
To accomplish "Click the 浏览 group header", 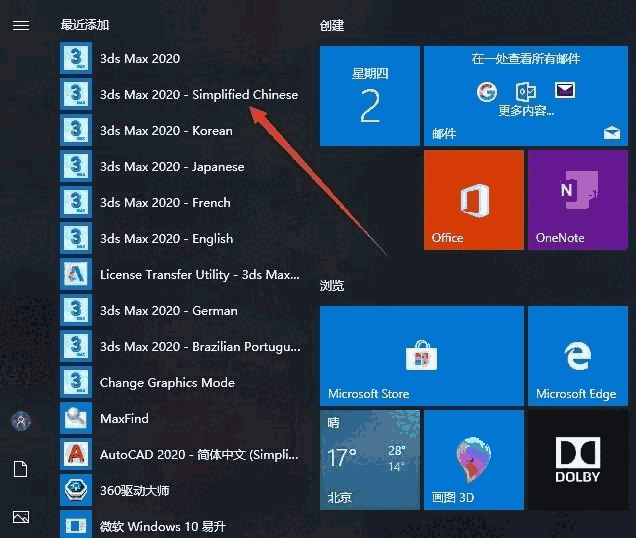I will coord(332,286).
